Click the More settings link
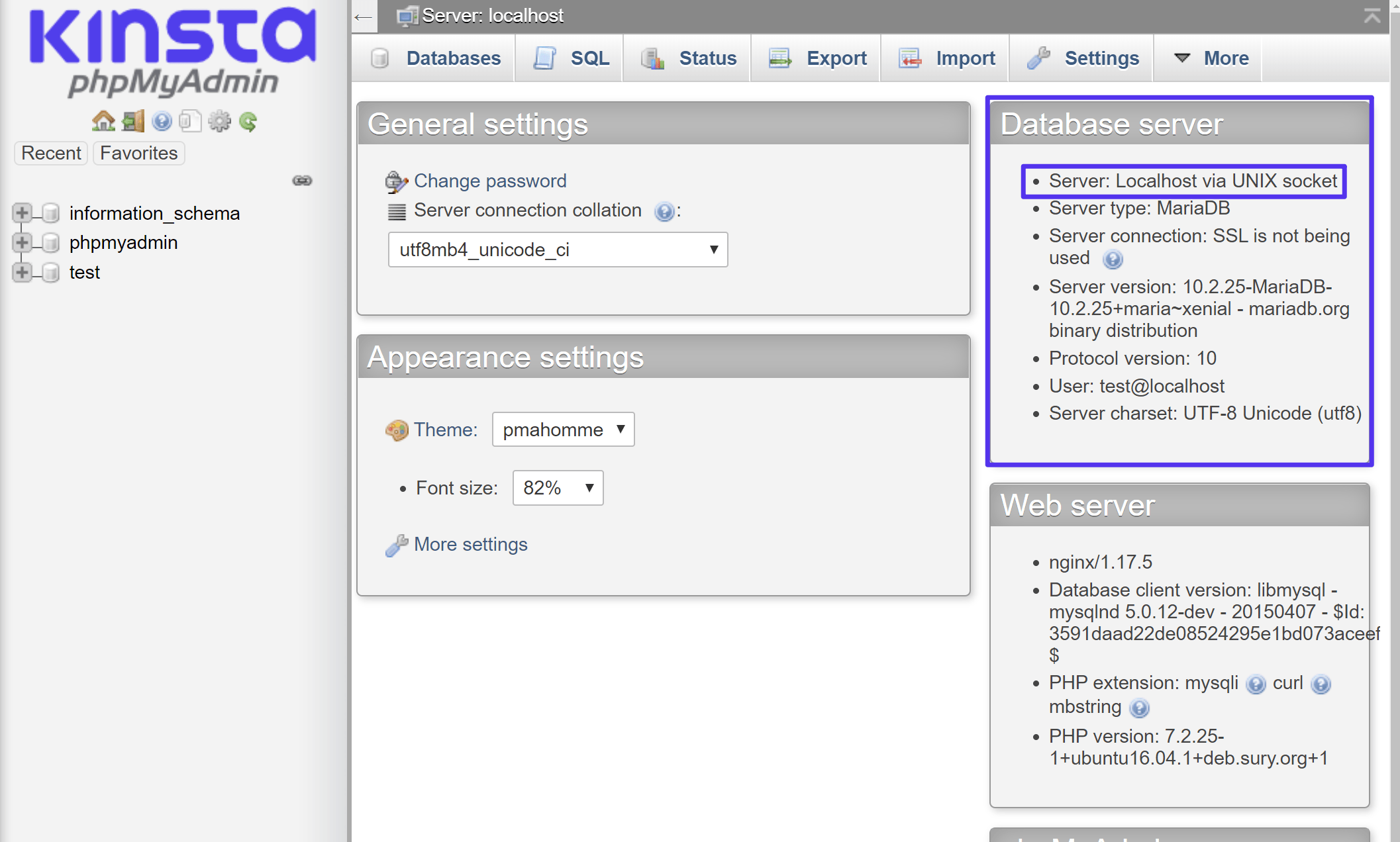This screenshot has height=842, width=1400. click(x=471, y=544)
